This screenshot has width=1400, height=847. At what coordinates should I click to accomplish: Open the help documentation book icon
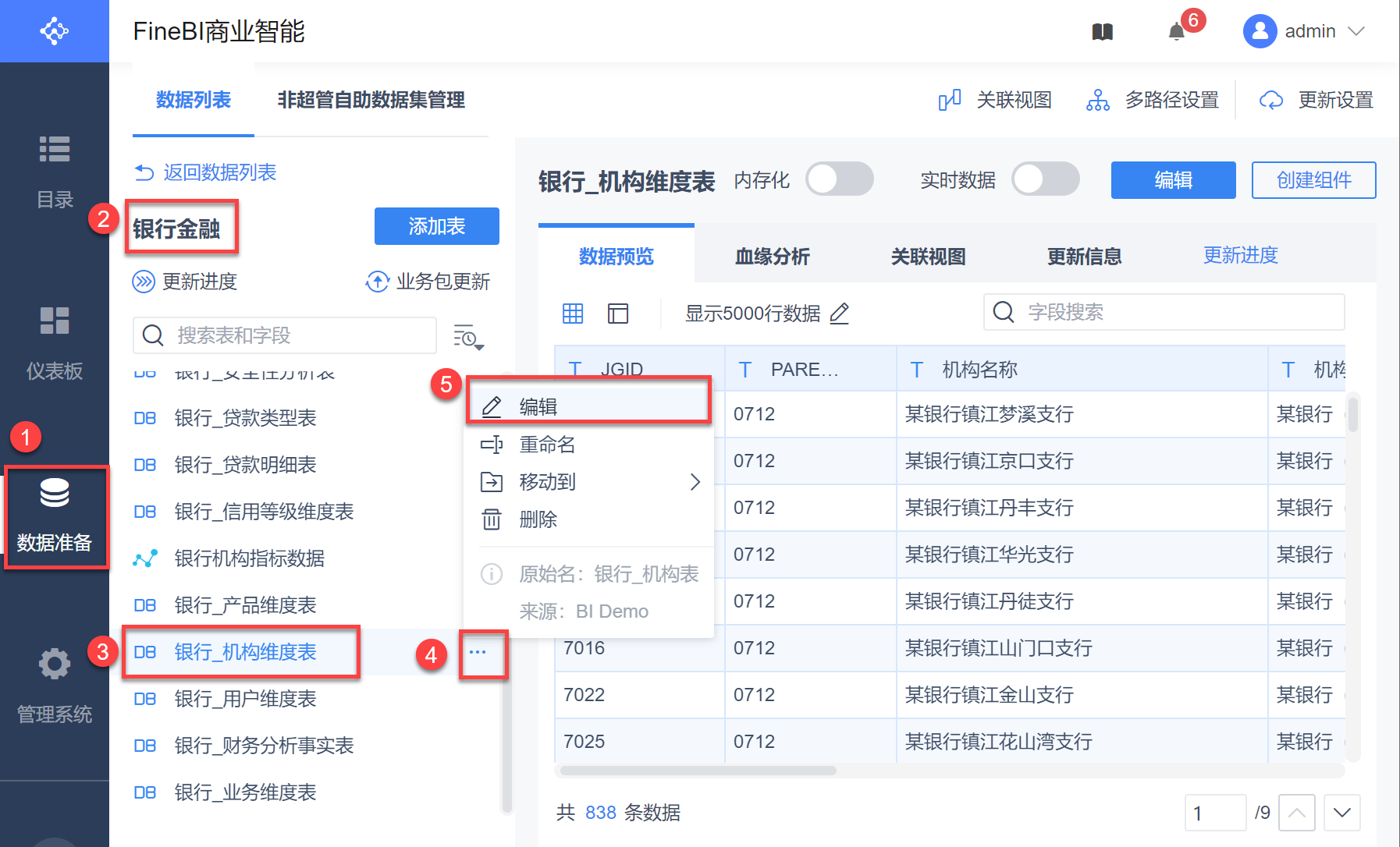pos(1102,32)
